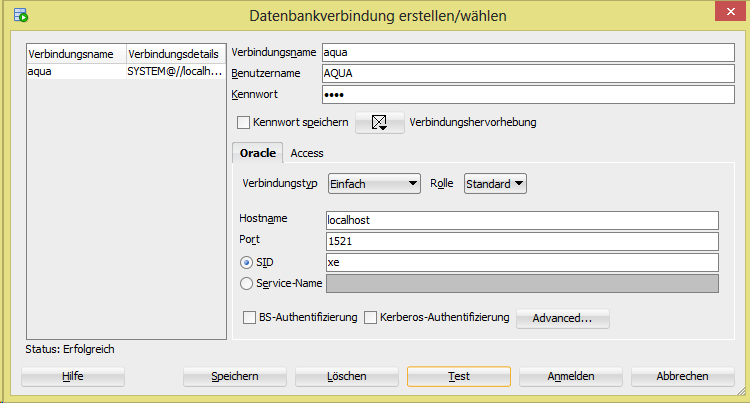Toggle BS-Authentifizierung checkbox
The width and height of the screenshot is (750, 403).
[250, 318]
